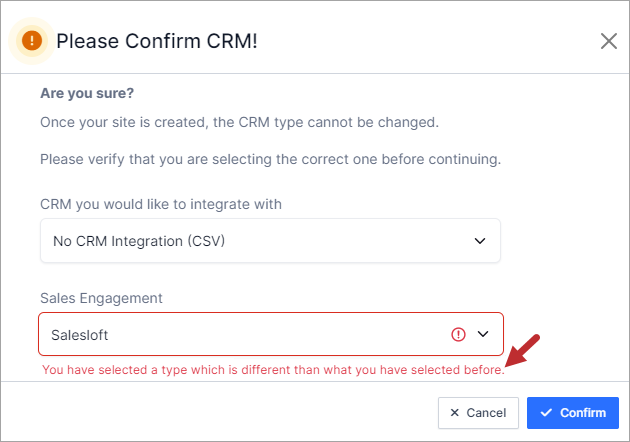Open the Salesloft Sales Engagement dropdown
The image size is (630, 442).
pyautogui.click(x=271, y=334)
